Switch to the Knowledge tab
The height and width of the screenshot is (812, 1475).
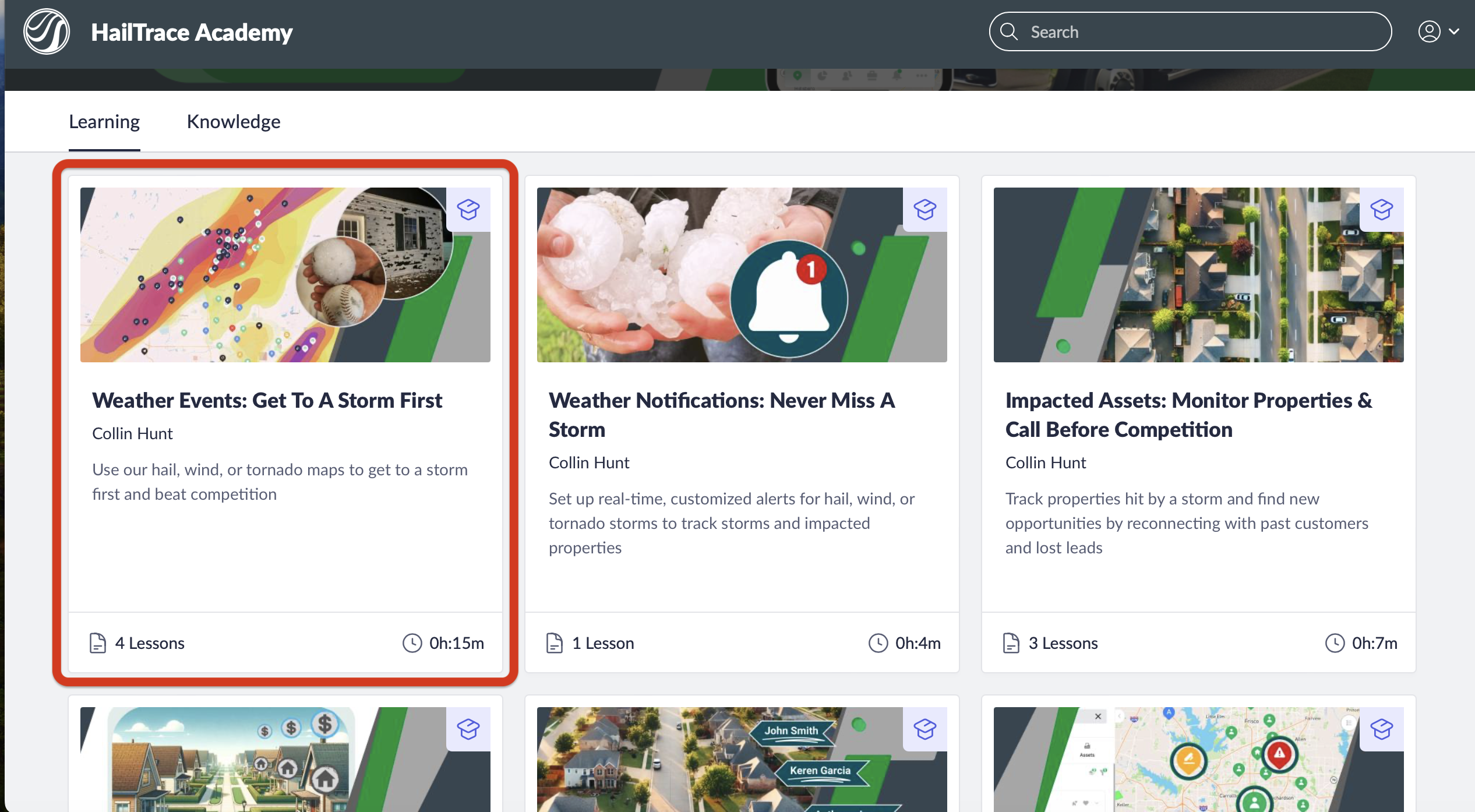tap(234, 122)
